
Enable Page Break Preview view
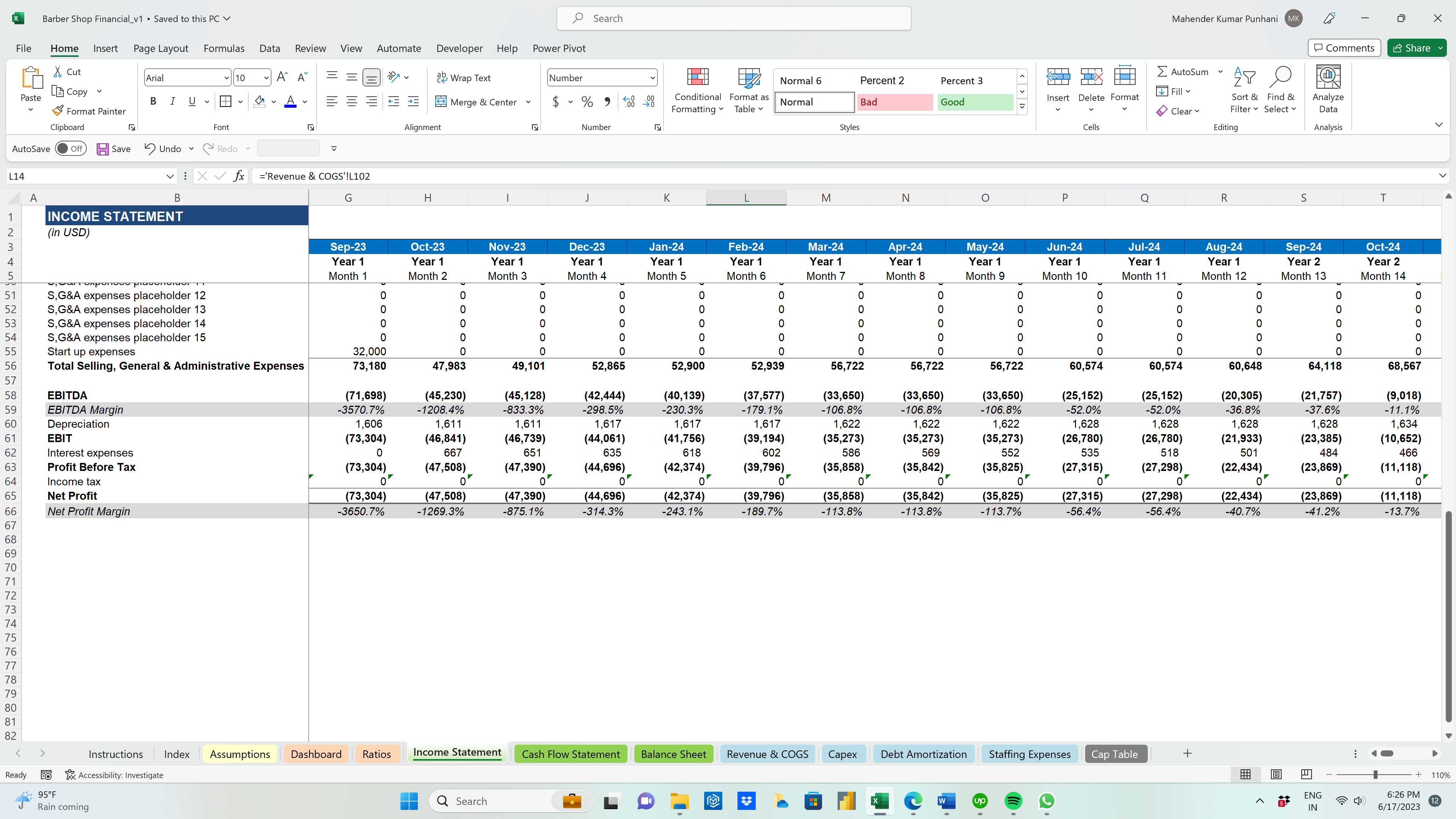[x=1305, y=774]
